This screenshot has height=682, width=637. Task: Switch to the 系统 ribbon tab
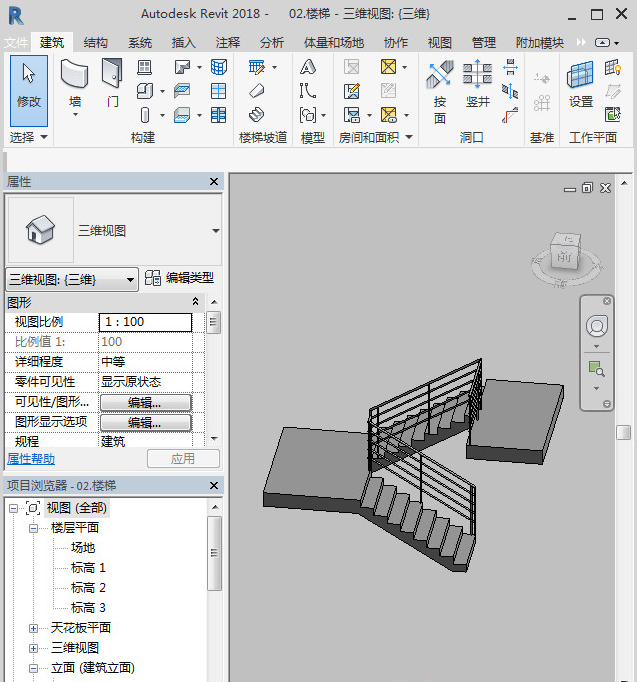[140, 43]
